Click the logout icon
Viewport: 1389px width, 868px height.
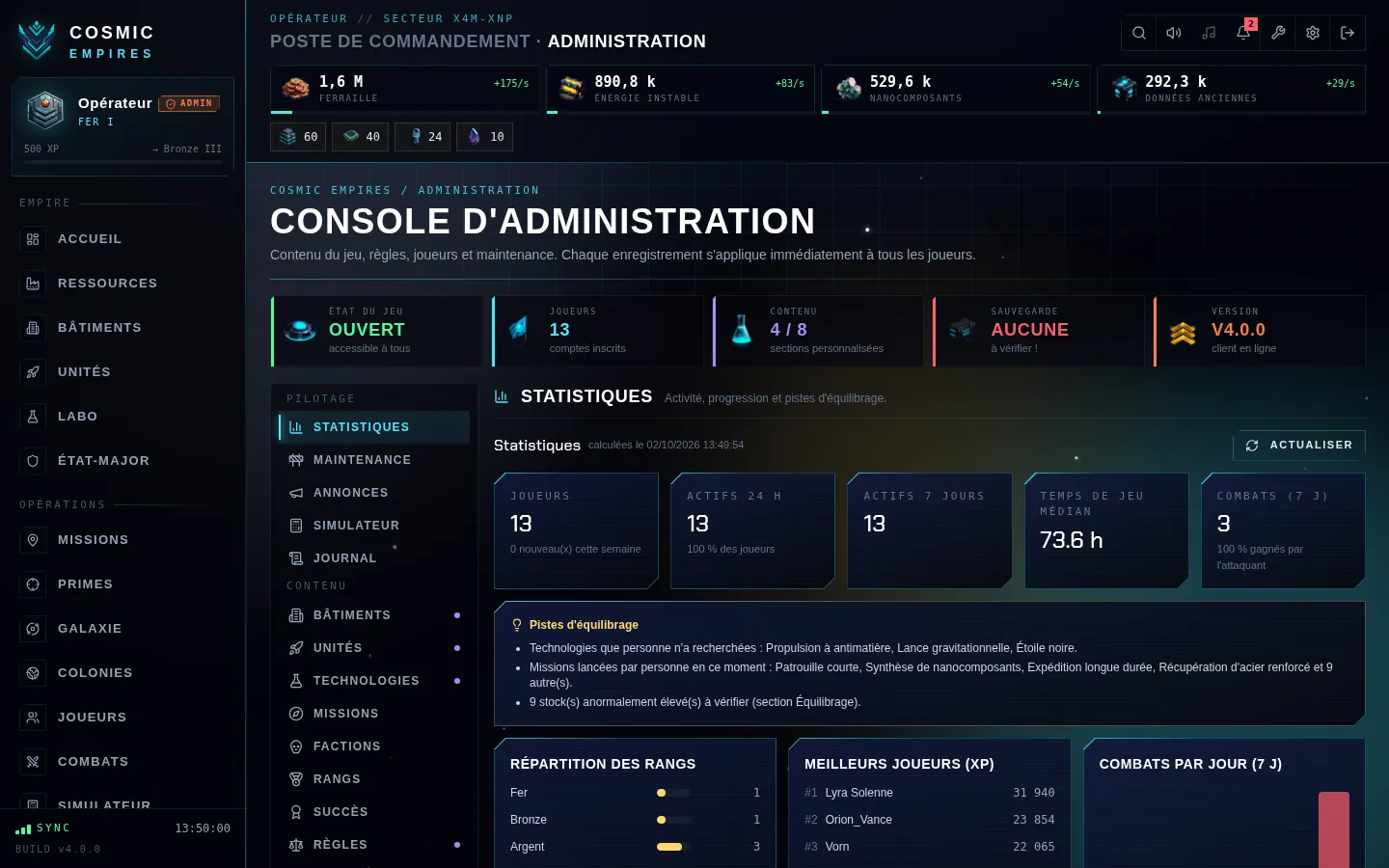[1348, 33]
